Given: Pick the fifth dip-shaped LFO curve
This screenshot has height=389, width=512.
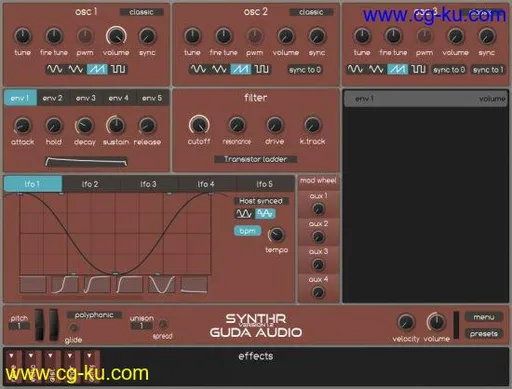Looking at the screenshot, I should [x=161, y=284].
